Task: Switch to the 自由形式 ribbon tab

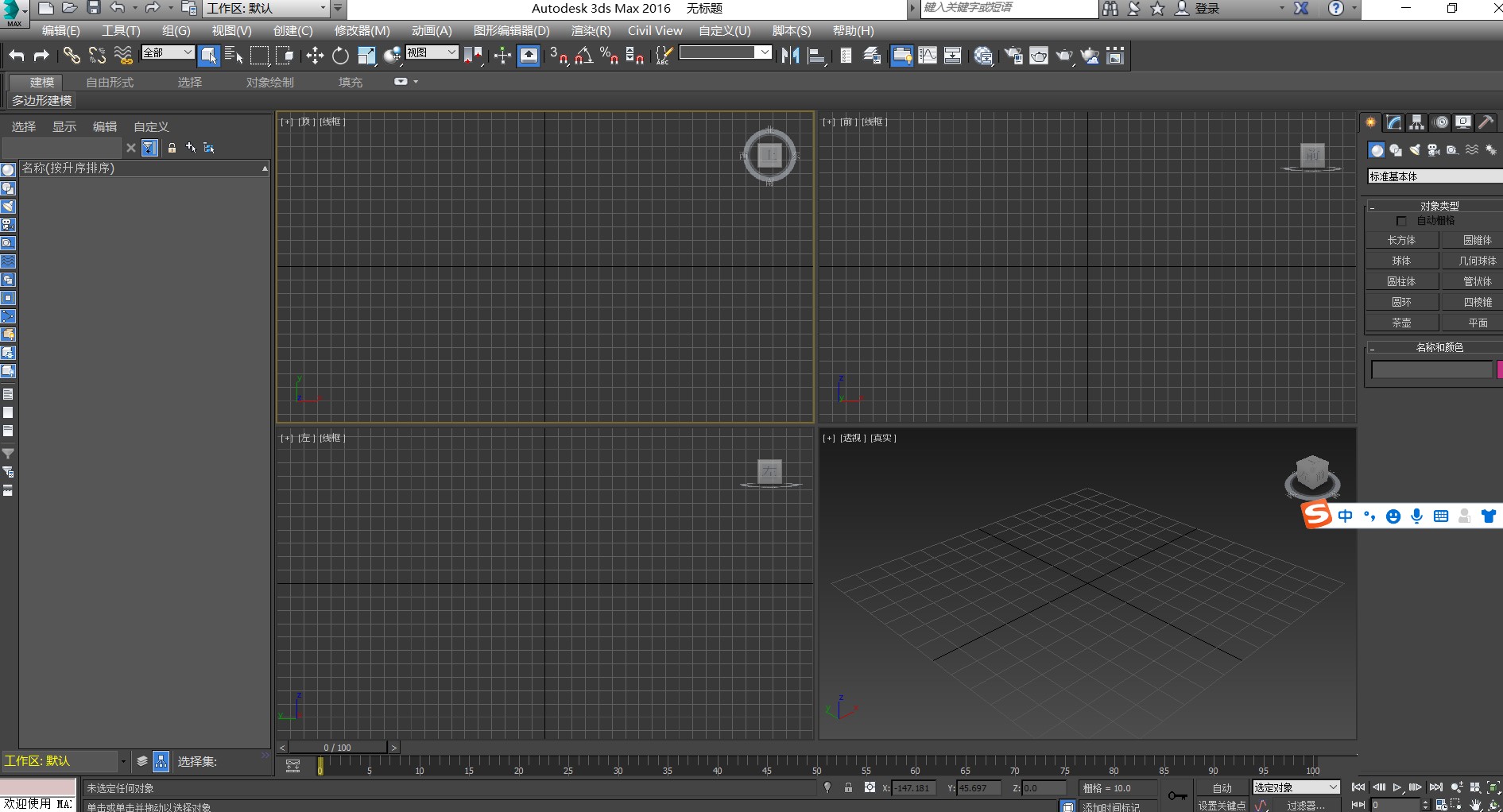Action: pyautogui.click(x=110, y=83)
